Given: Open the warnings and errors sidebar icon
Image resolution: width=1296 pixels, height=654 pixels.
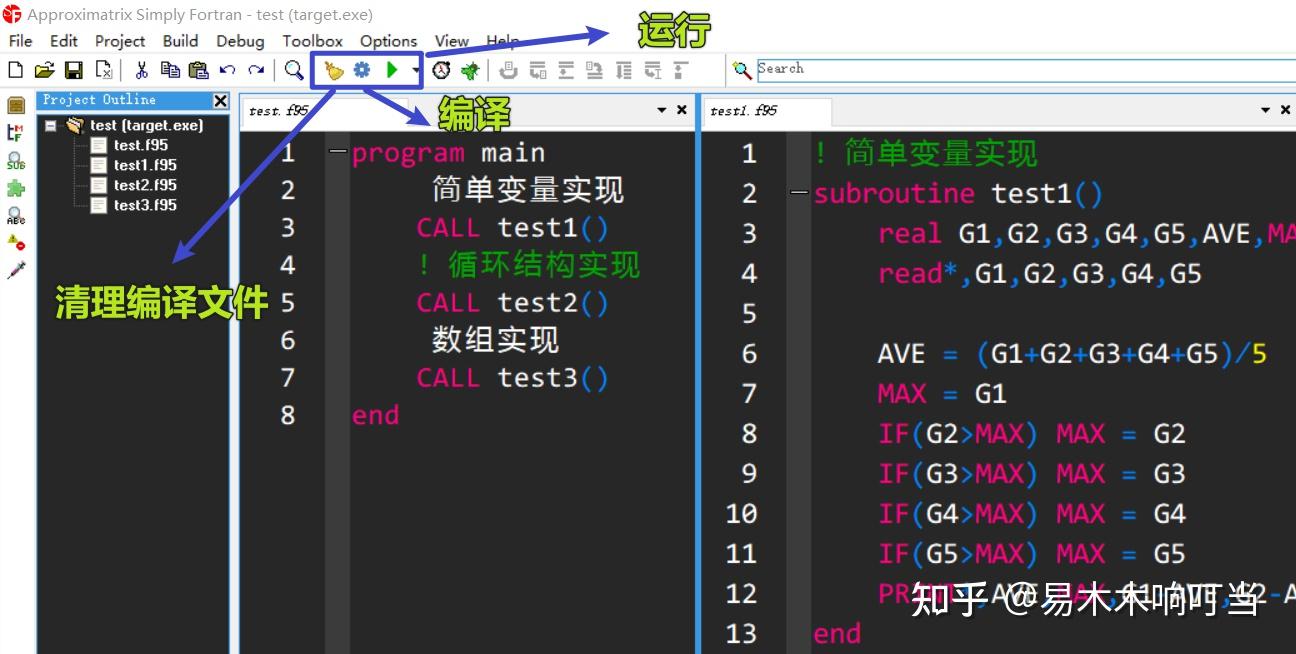Looking at the screenshot, I should click(x=15, y=242).
